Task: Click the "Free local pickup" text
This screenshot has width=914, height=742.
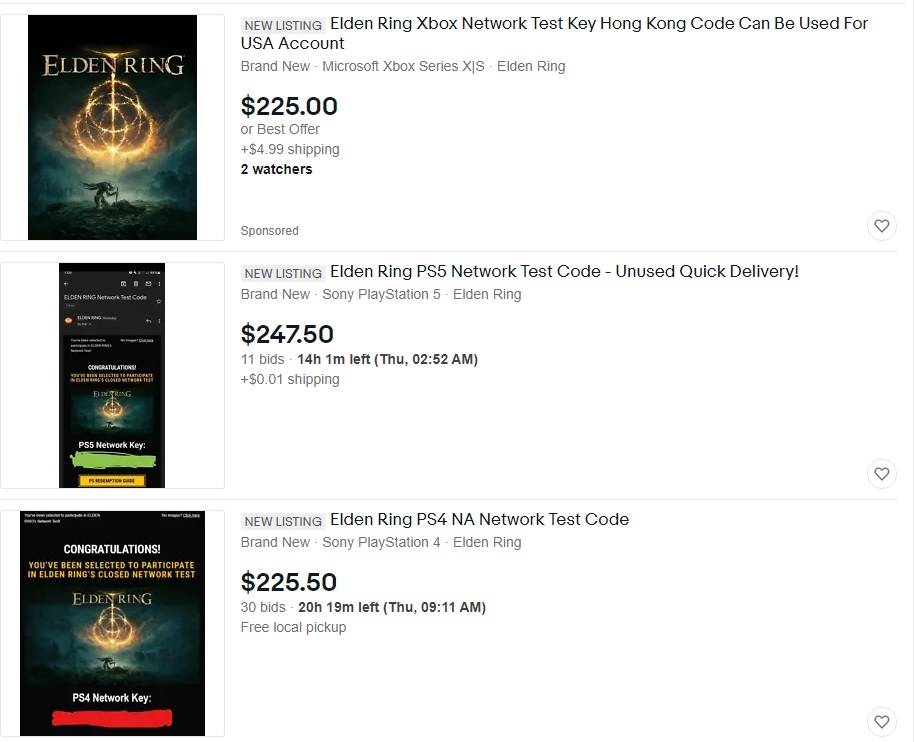Action: [293, 627]
